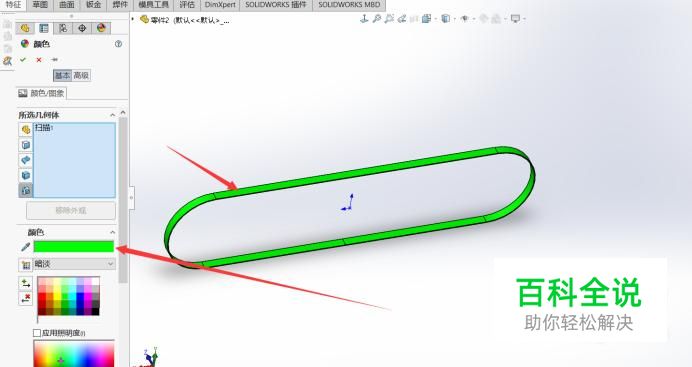Add selected color to swatch
Image resolution: width=692 pixels, height=367 pixels.
click(x=26, y=283)
